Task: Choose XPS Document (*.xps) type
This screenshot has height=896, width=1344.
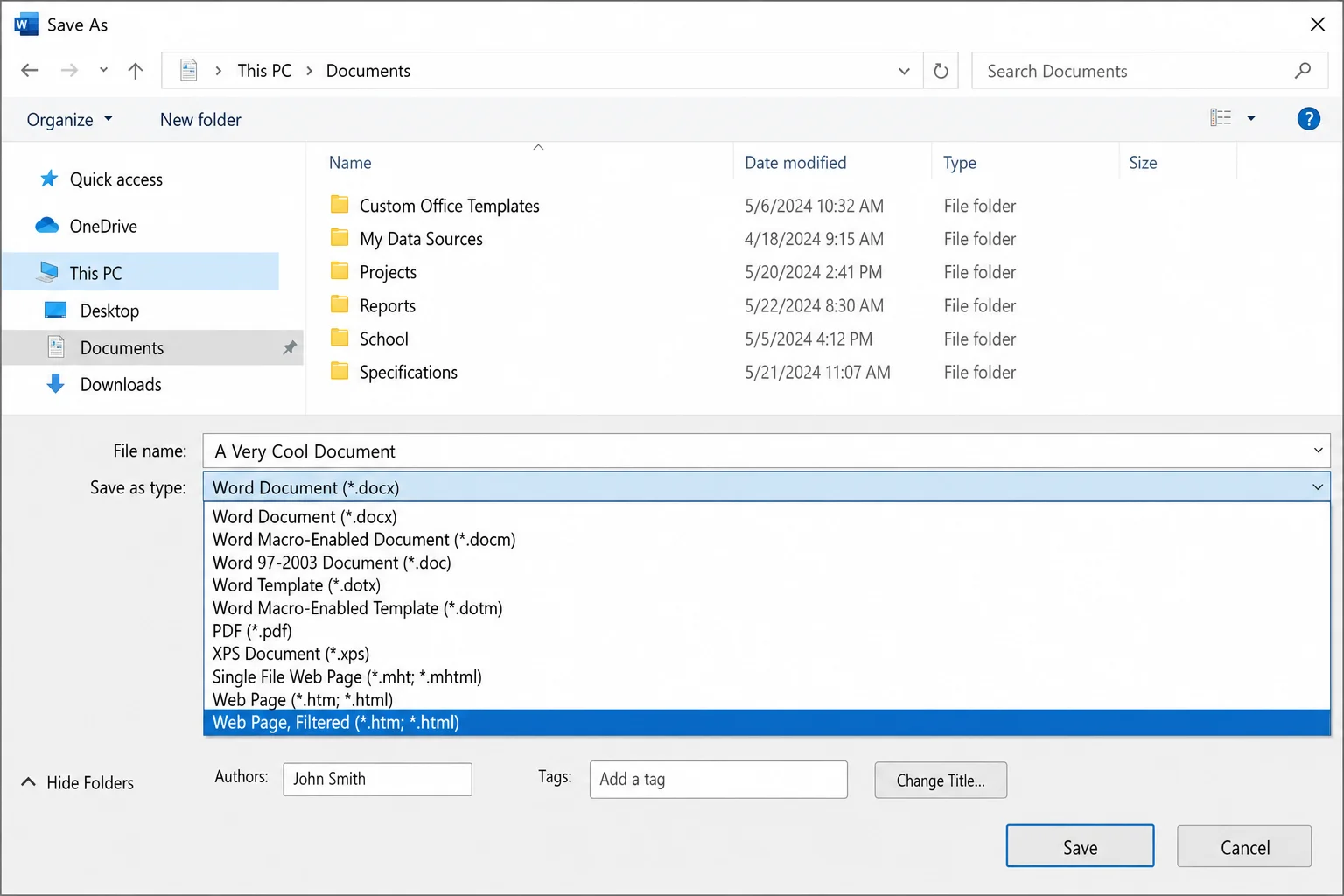Action: pyautogui.click(x=766, y=654)
